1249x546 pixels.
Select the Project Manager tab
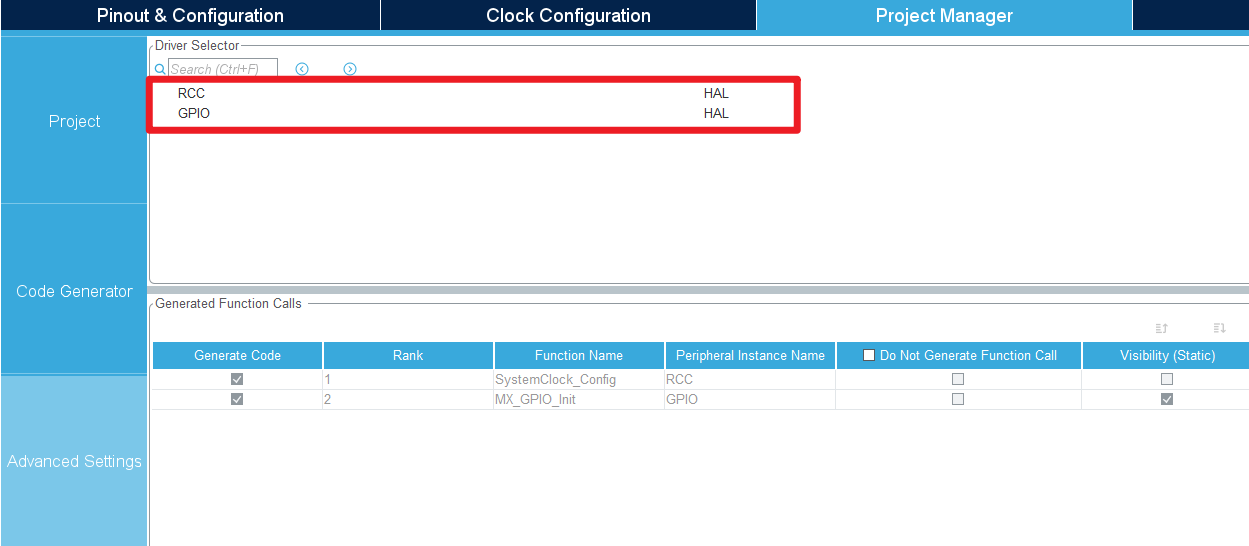coord(944,15)
